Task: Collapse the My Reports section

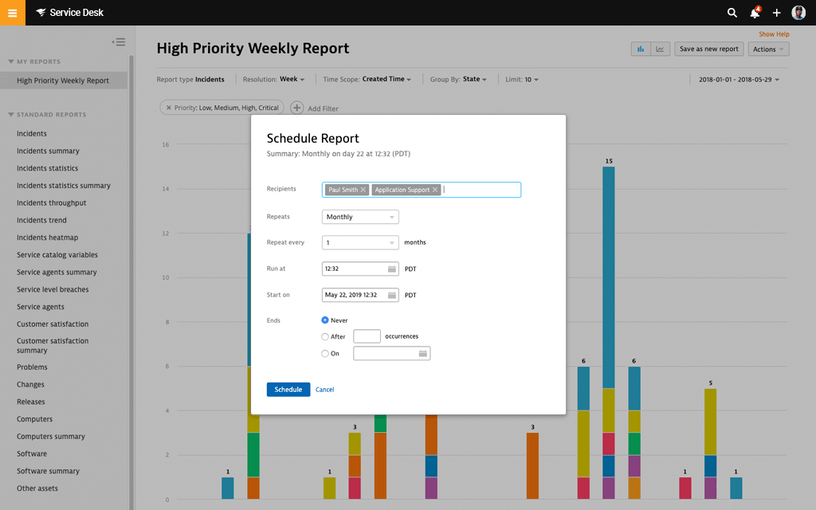Action: tap(11, 61)
